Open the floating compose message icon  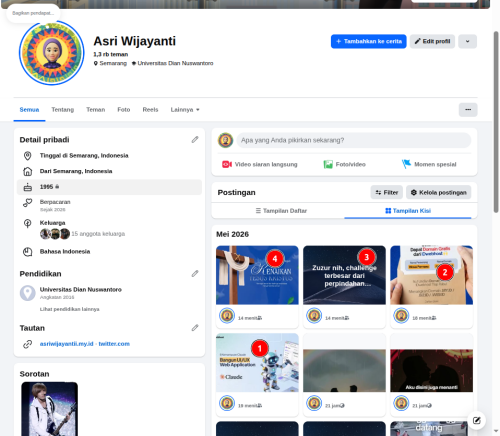tap(477, 420)
